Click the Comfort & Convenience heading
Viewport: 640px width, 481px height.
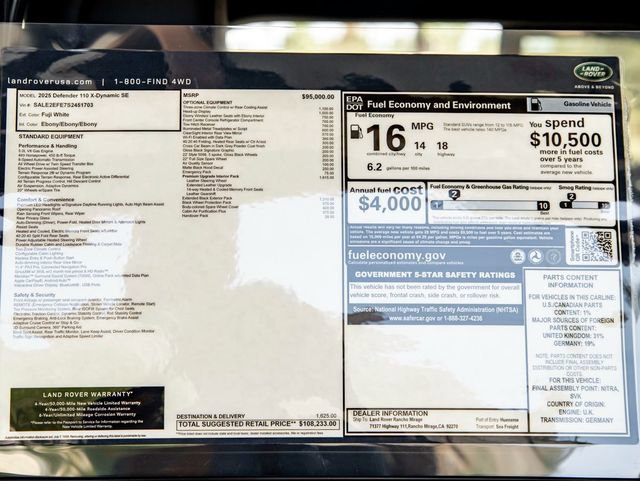pyautogui.click(x=45, y=200)
